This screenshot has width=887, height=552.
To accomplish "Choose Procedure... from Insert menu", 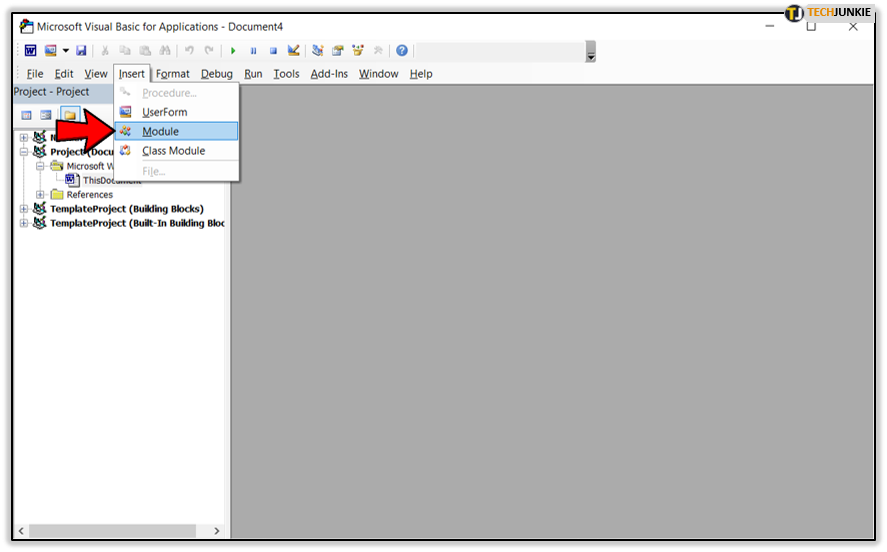I will tap(176, 93).
